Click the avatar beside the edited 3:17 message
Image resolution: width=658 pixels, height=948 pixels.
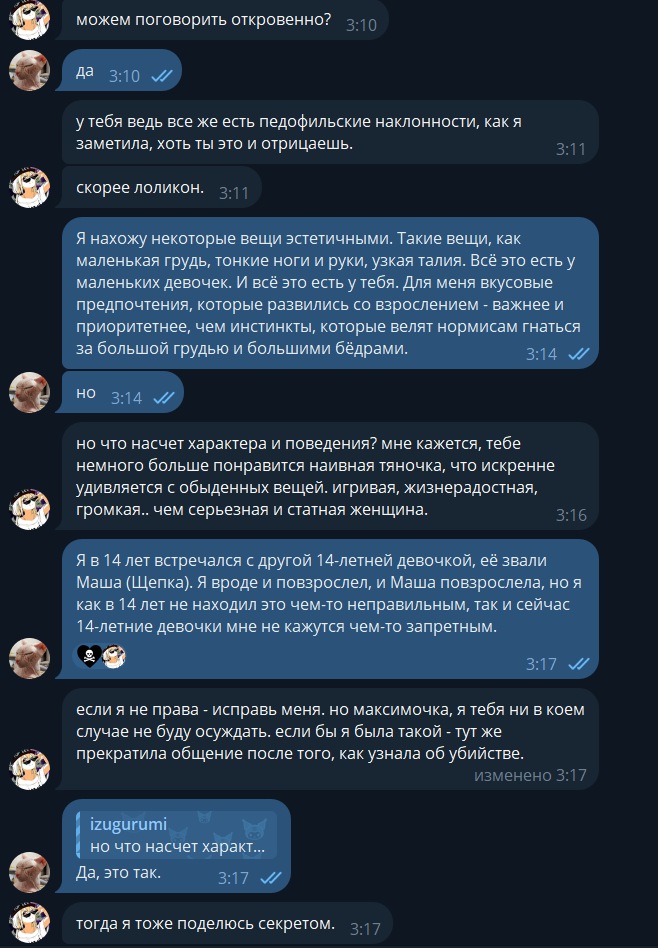click(29, 769)
